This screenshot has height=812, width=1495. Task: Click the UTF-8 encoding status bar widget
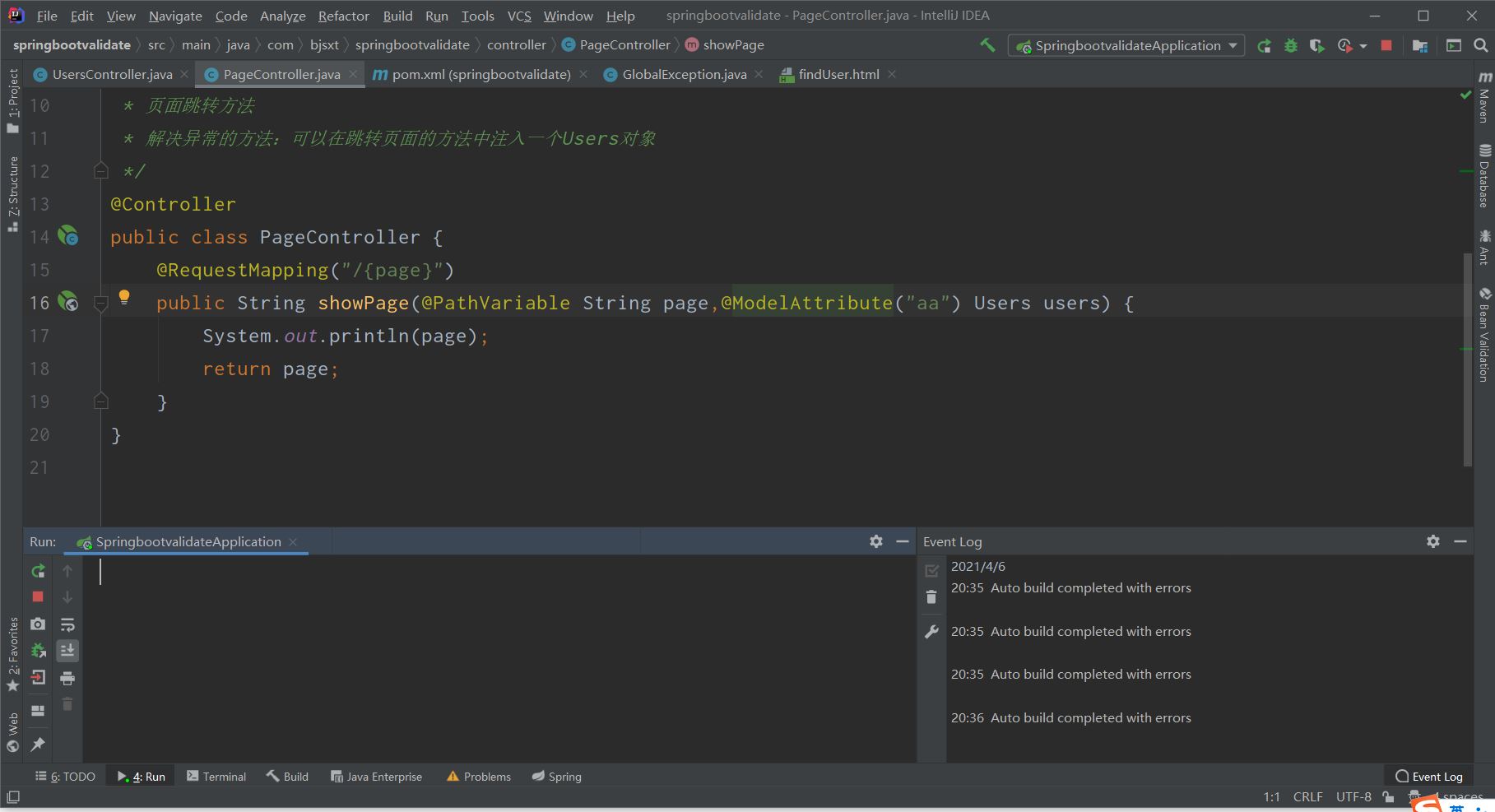(1353, 796)
